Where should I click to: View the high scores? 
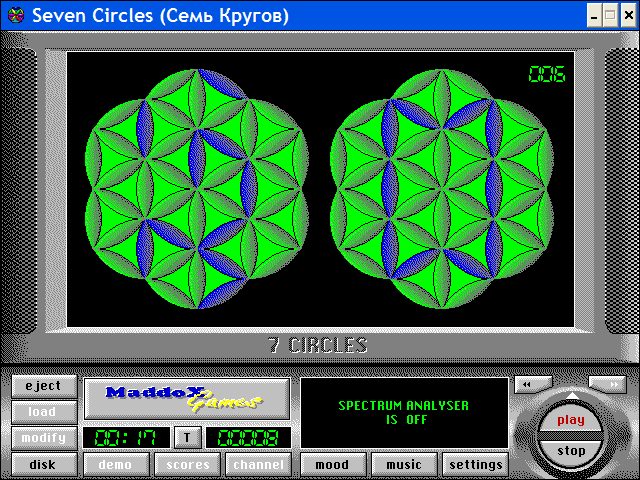187,464
